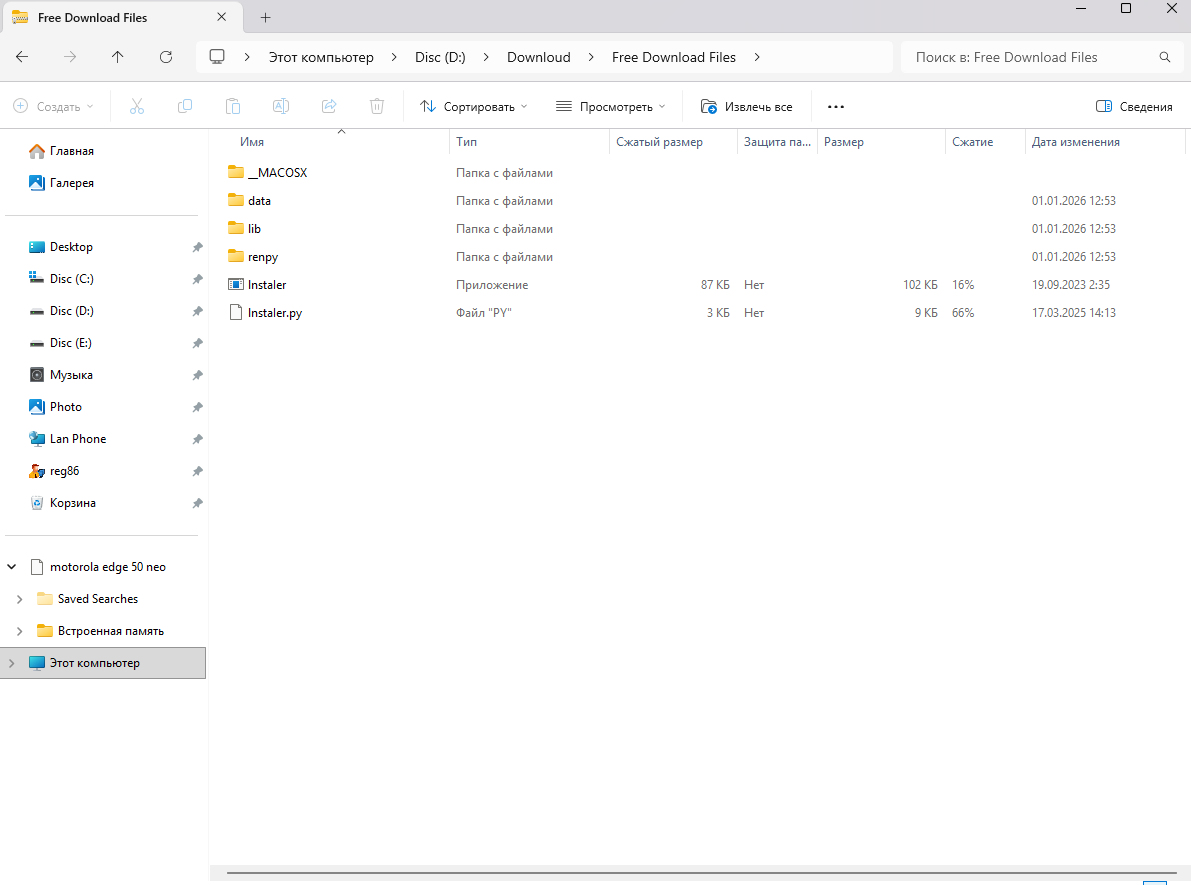Go up one folder level arrow

pyautogui.click(x=118, y=57)
